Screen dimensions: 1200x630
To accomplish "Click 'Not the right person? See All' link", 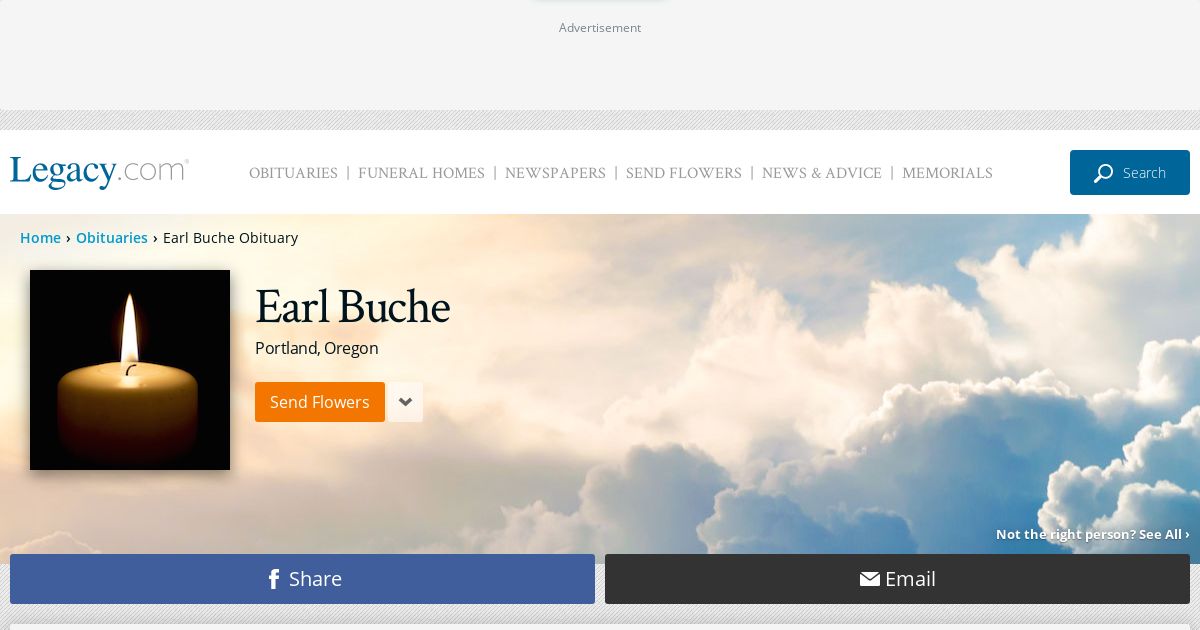I will pyautogui.click(x=1093, y=534).
